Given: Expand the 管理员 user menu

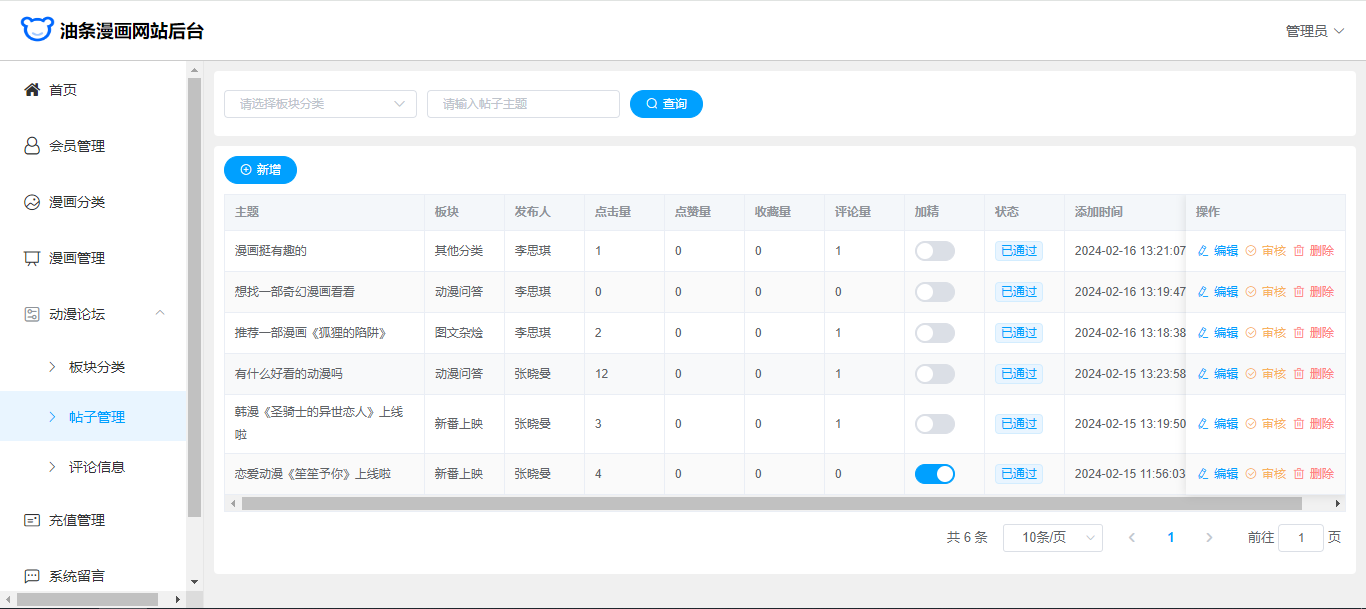Looking at the screenshot, I should 1314,31.
